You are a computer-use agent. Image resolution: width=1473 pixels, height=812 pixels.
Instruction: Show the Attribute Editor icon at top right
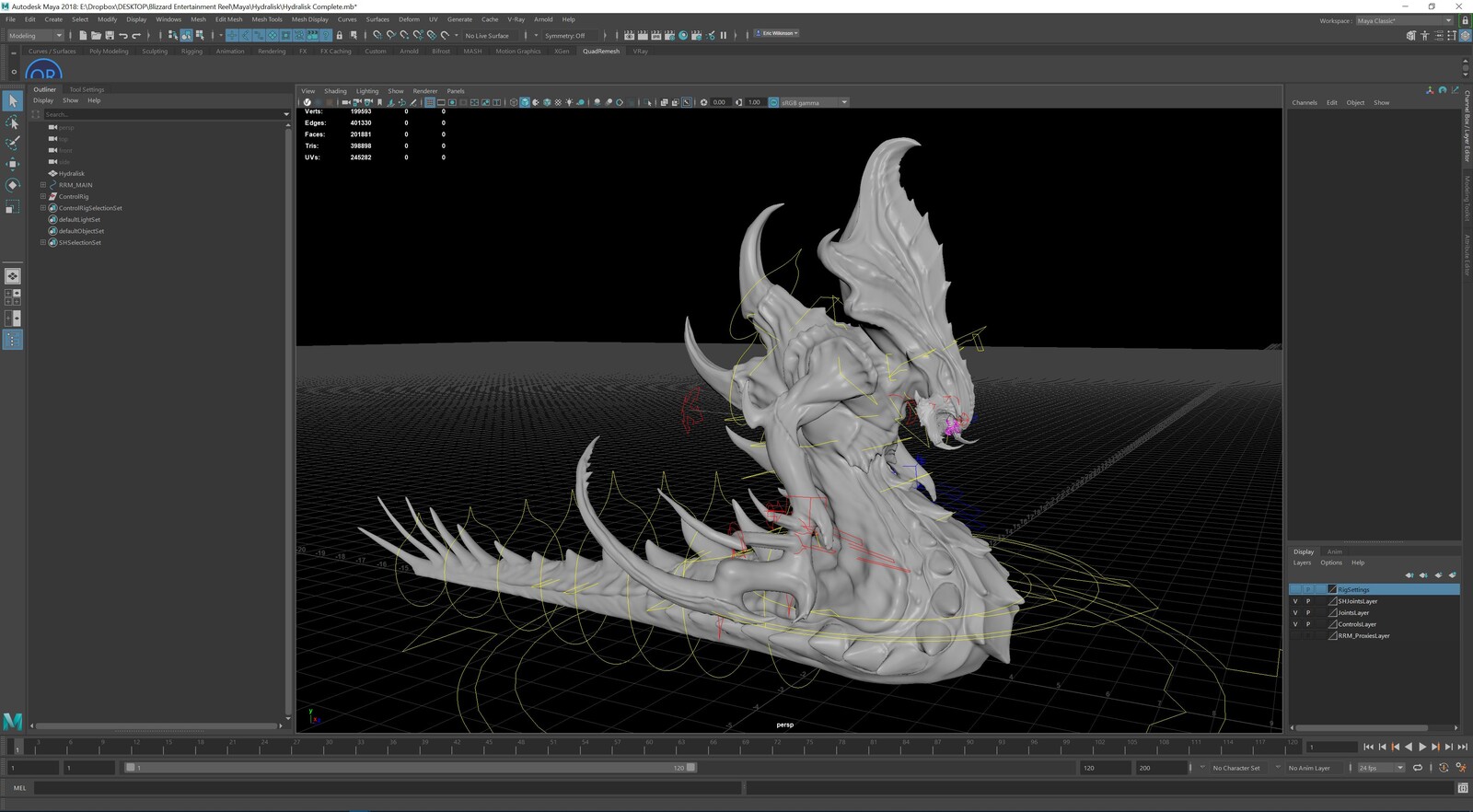(1438, 36)
